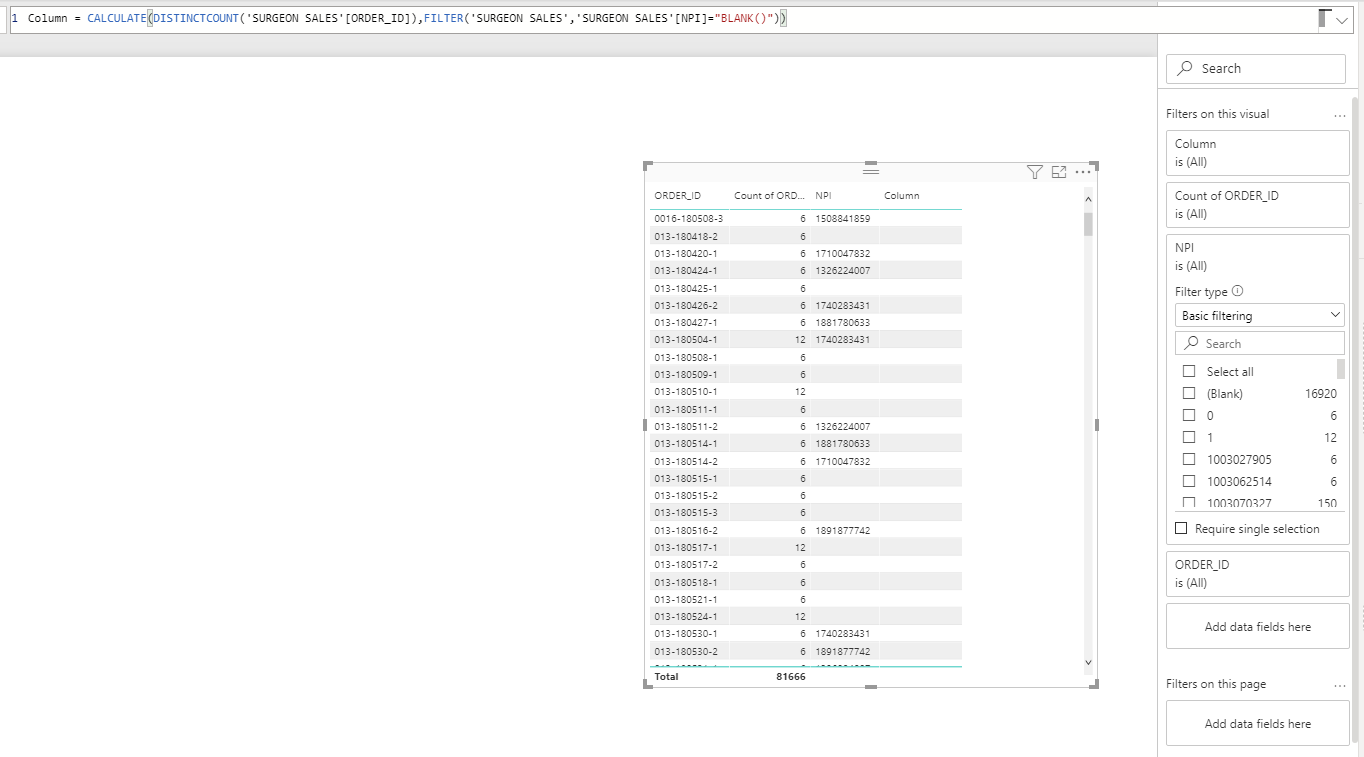This screenshot has width=1364, height=757.
Task: Sort by the ORDER_ID column header
Action: coord(678,195)
